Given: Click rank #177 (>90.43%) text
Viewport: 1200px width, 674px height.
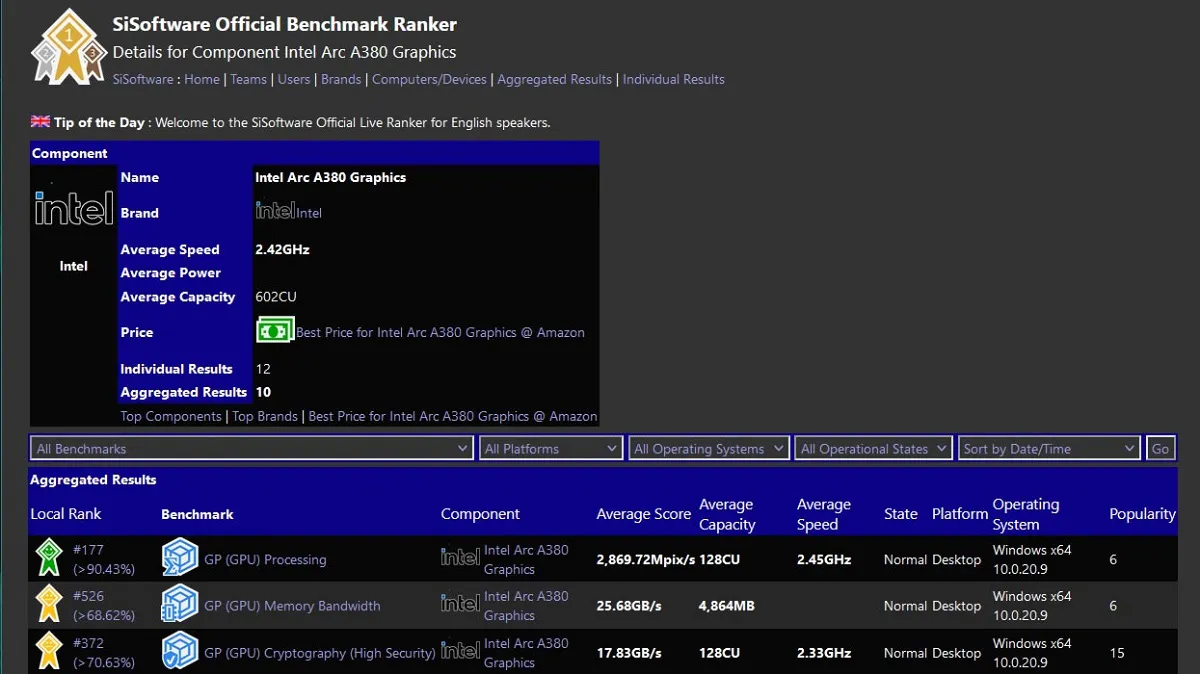Looking at the screenshot, I should click(104, 559).
